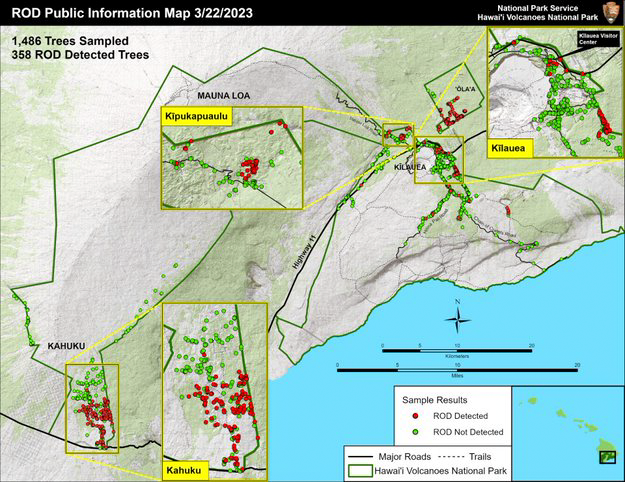Select the yellow Kīlauea inset label
This screenshot has height=482, width=625.
click(x=508, y=148)
